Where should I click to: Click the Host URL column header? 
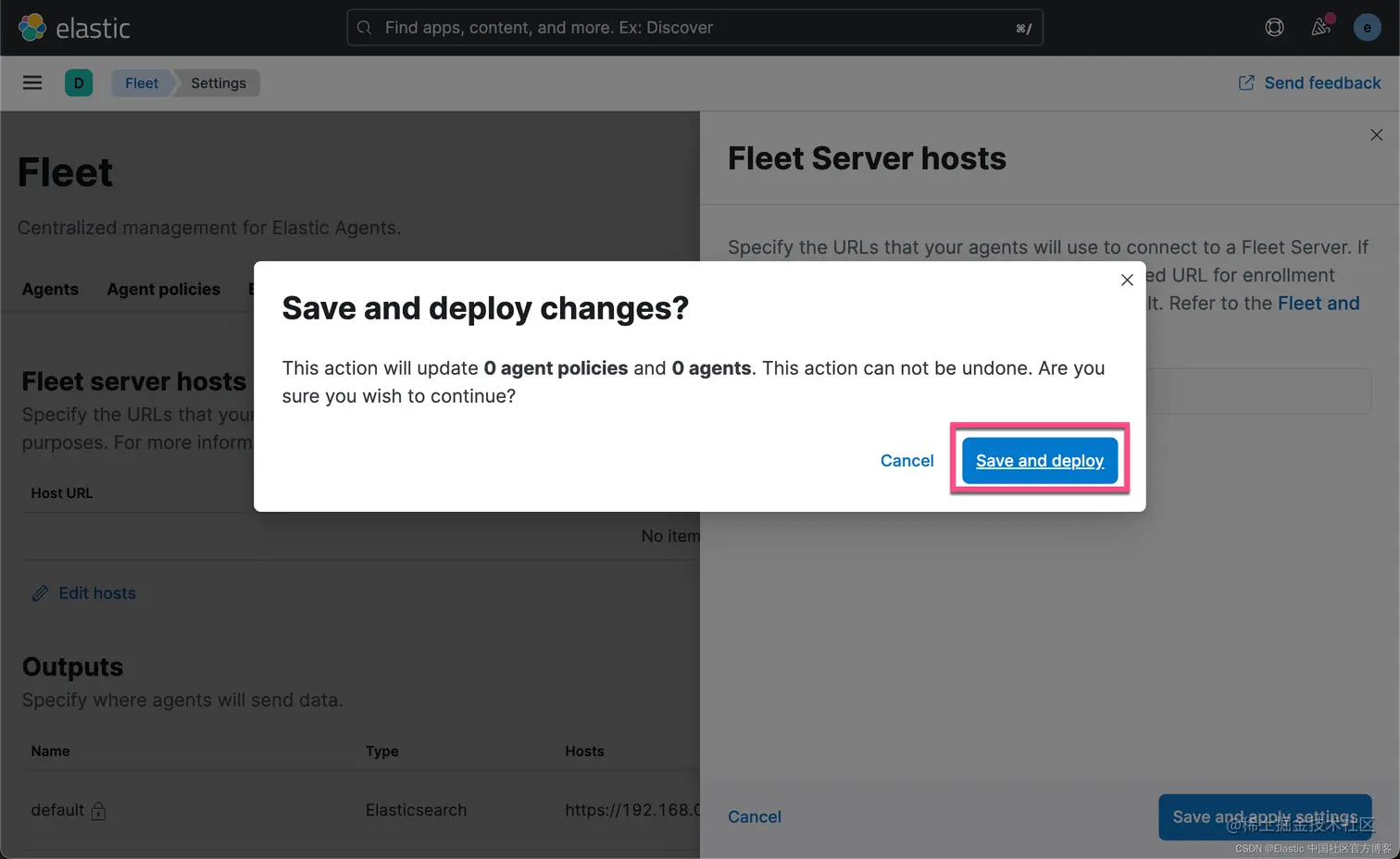pos(62,493)
